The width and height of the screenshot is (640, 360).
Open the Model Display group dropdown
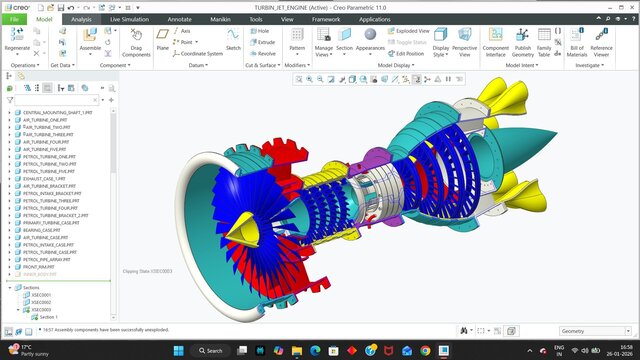coord(396,65)
